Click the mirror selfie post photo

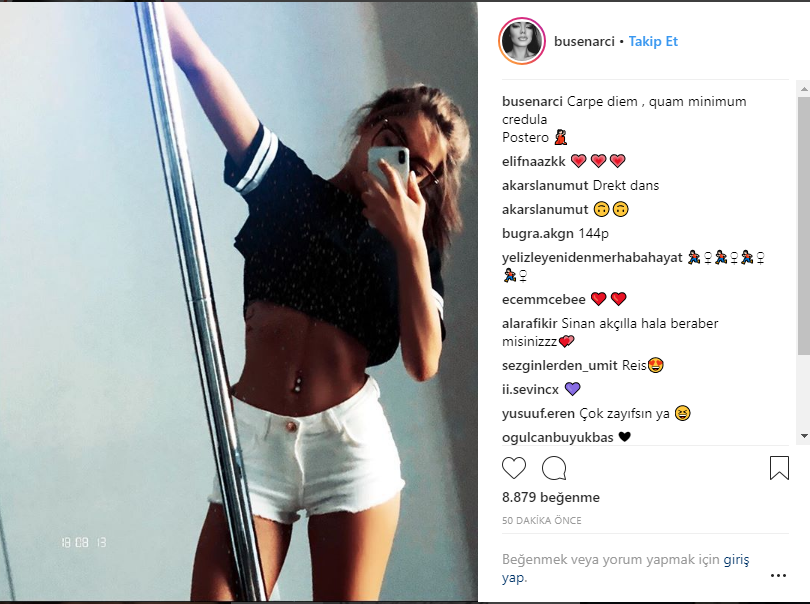pyautogui.click(x=240, y=300)
